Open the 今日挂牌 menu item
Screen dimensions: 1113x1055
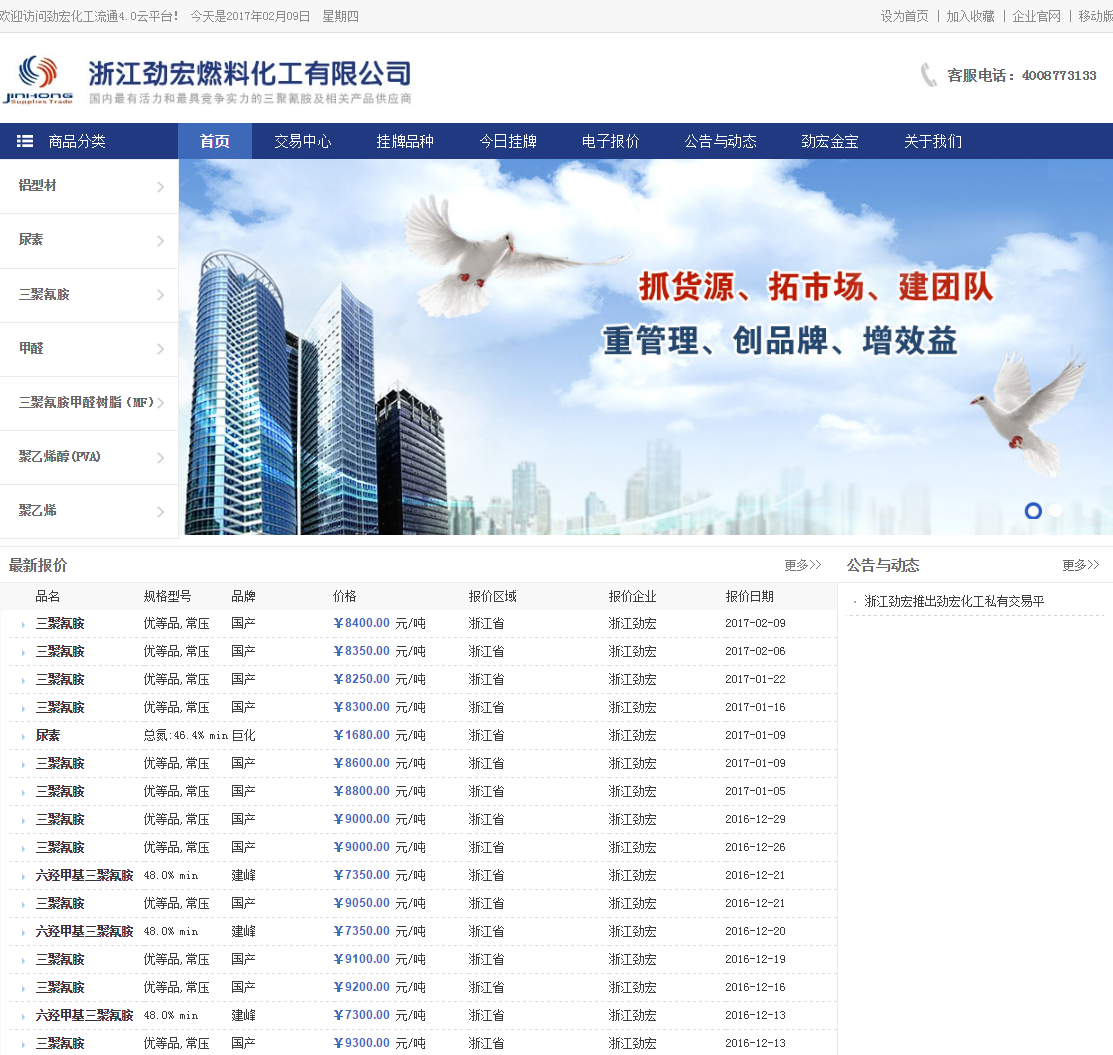(508, 141)
